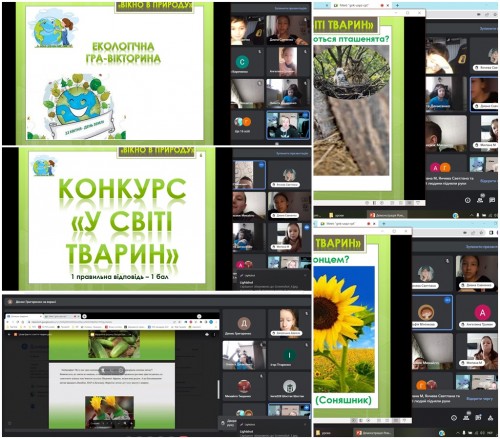
Task: Open the уроки folder taskbar item in sunflower screenshot
Action: click(x=324, y=433)
